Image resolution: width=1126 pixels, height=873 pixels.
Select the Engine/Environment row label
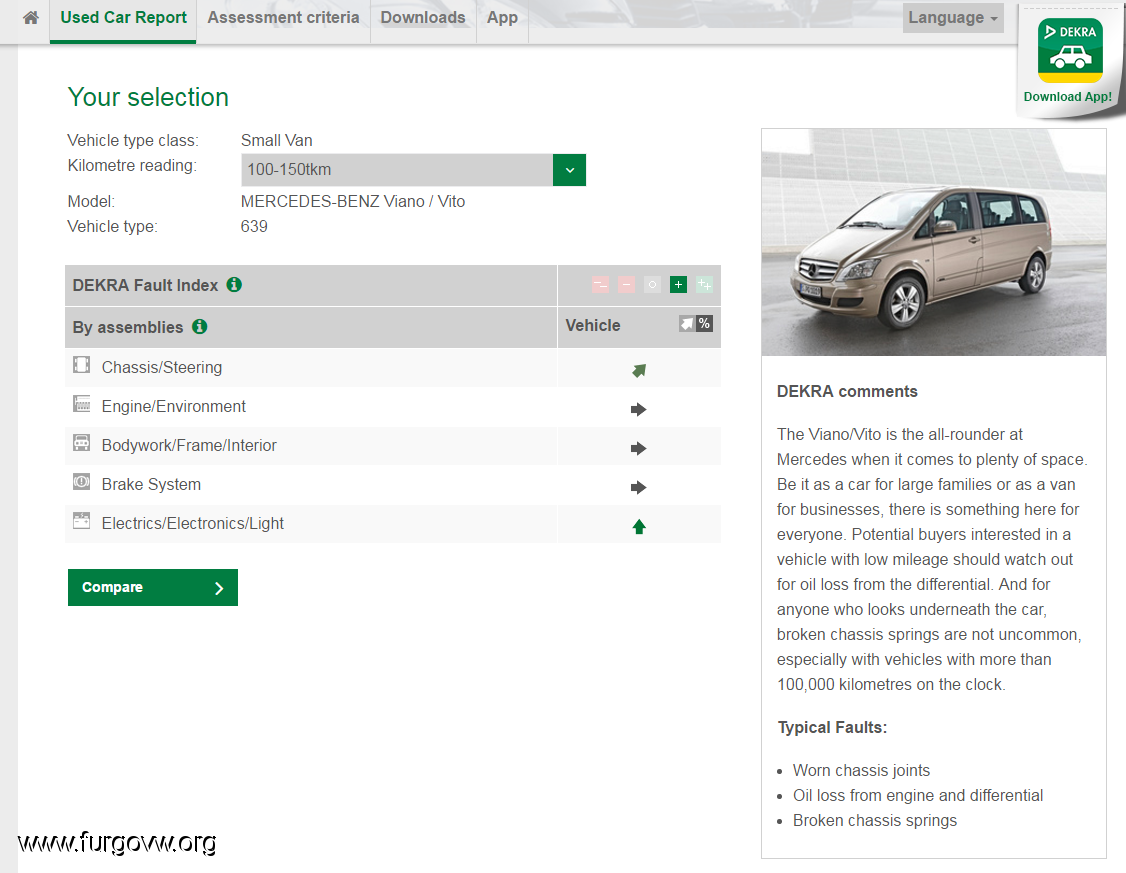coord(174,406)
